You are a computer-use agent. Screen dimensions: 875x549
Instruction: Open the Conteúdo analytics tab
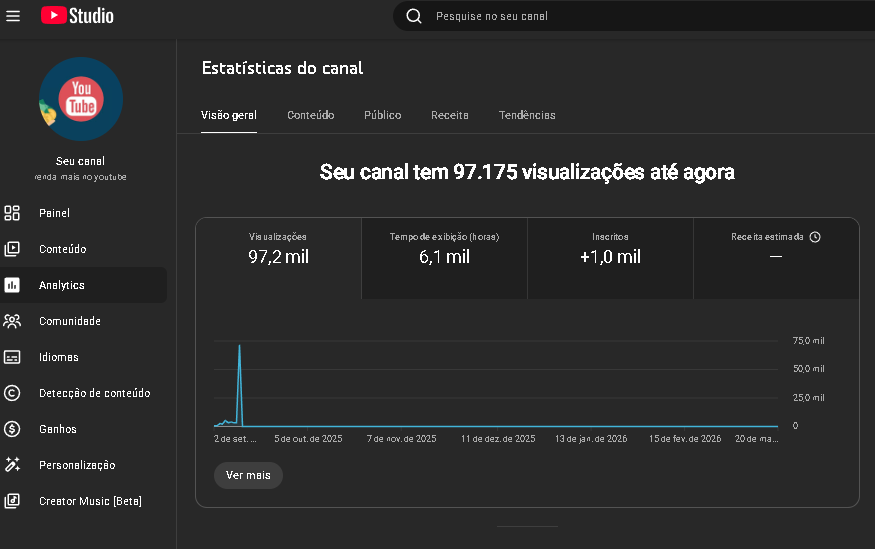click(x=311, y=115)
